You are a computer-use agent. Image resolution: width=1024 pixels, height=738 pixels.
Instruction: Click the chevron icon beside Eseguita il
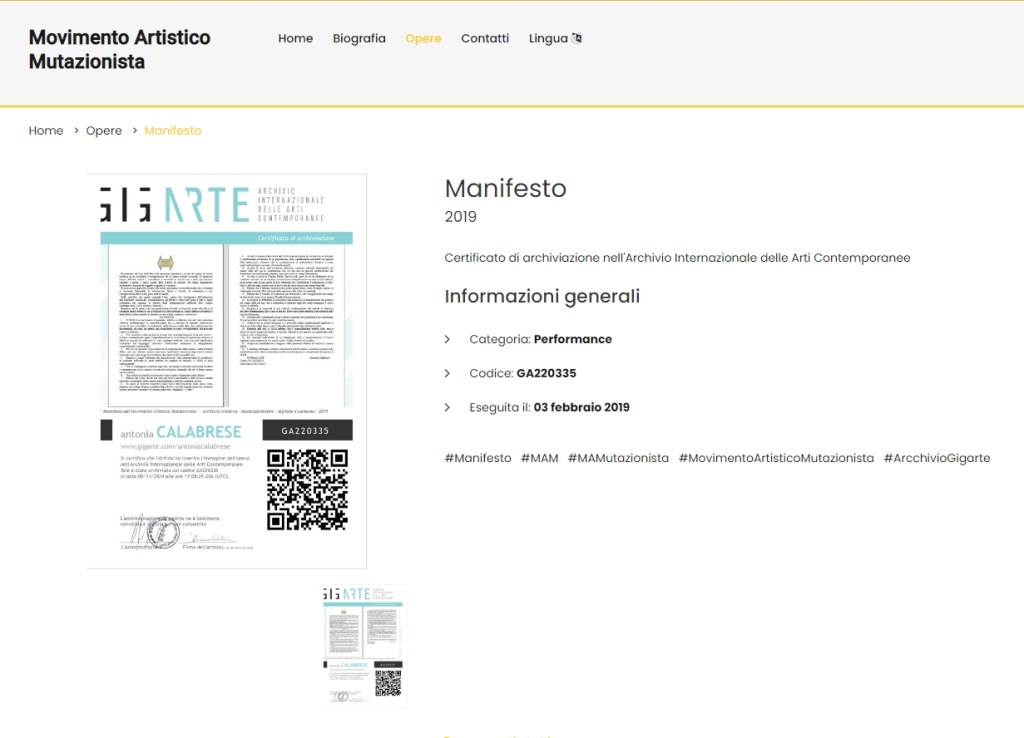pos(447,408)
